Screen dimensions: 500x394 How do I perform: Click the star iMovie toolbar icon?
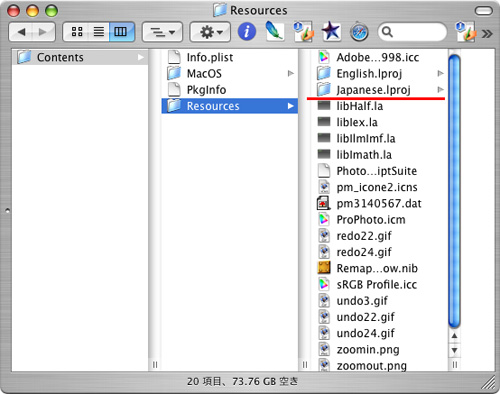pos(331,31)
